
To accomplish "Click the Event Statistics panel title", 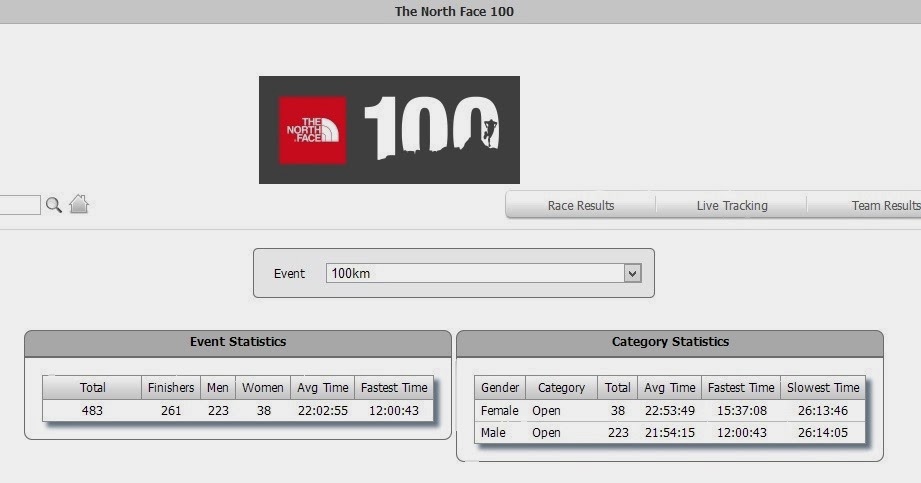I will (x=238, y=342).
